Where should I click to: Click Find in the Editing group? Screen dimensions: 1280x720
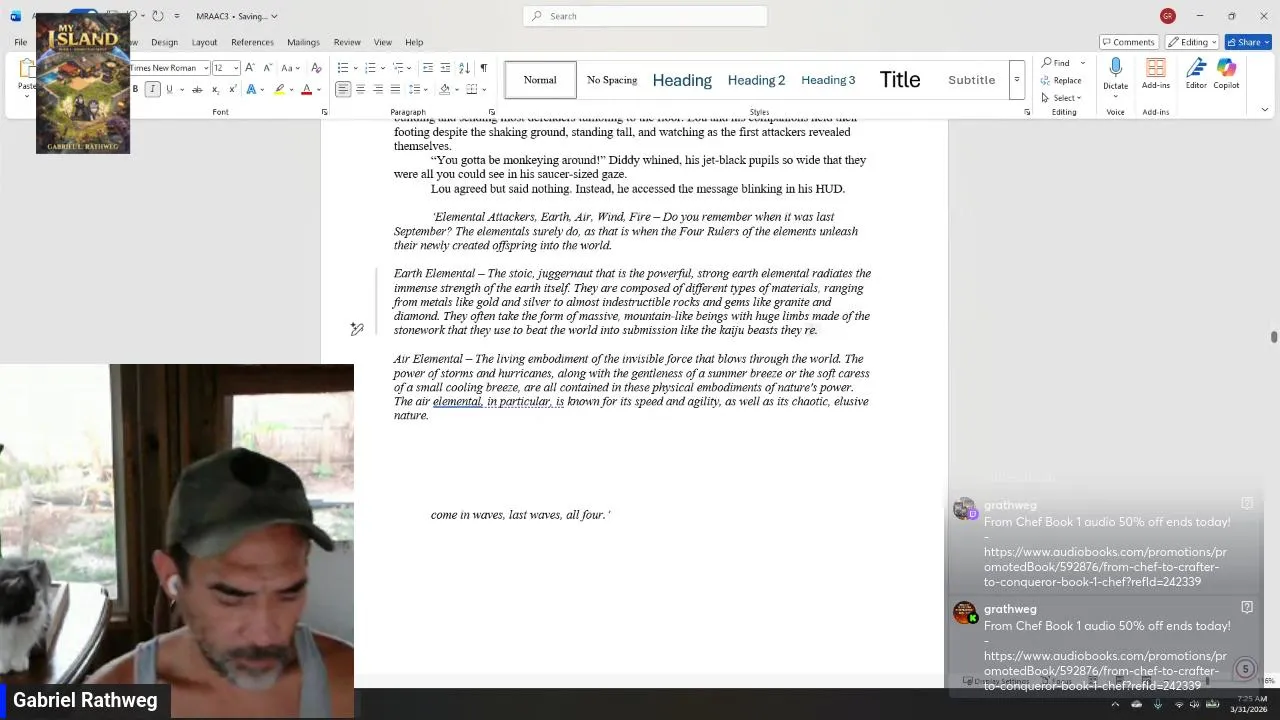(x=1055, y=63)
